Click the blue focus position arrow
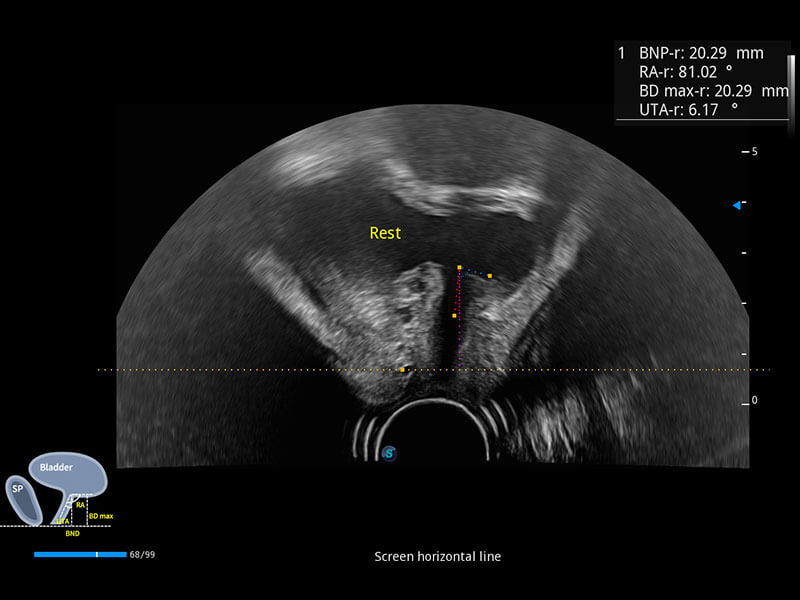 (x=736, y=205)
